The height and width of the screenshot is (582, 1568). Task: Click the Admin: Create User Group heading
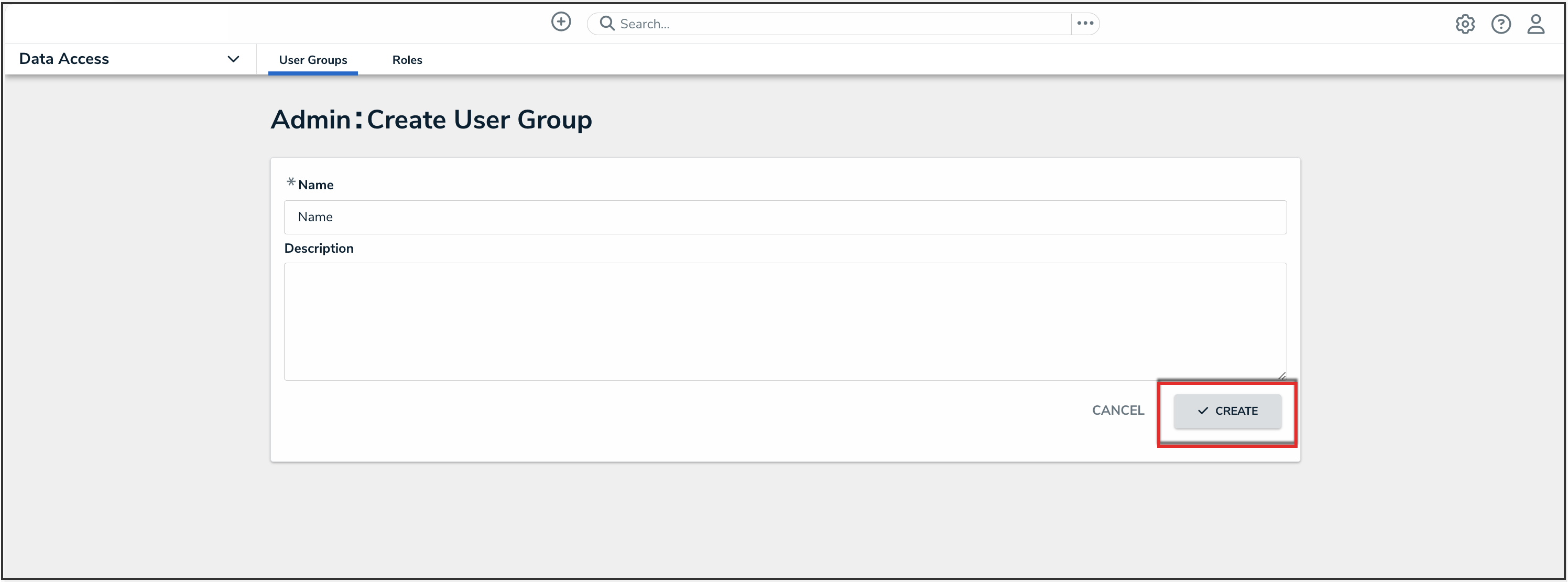(x=431, y=120)
